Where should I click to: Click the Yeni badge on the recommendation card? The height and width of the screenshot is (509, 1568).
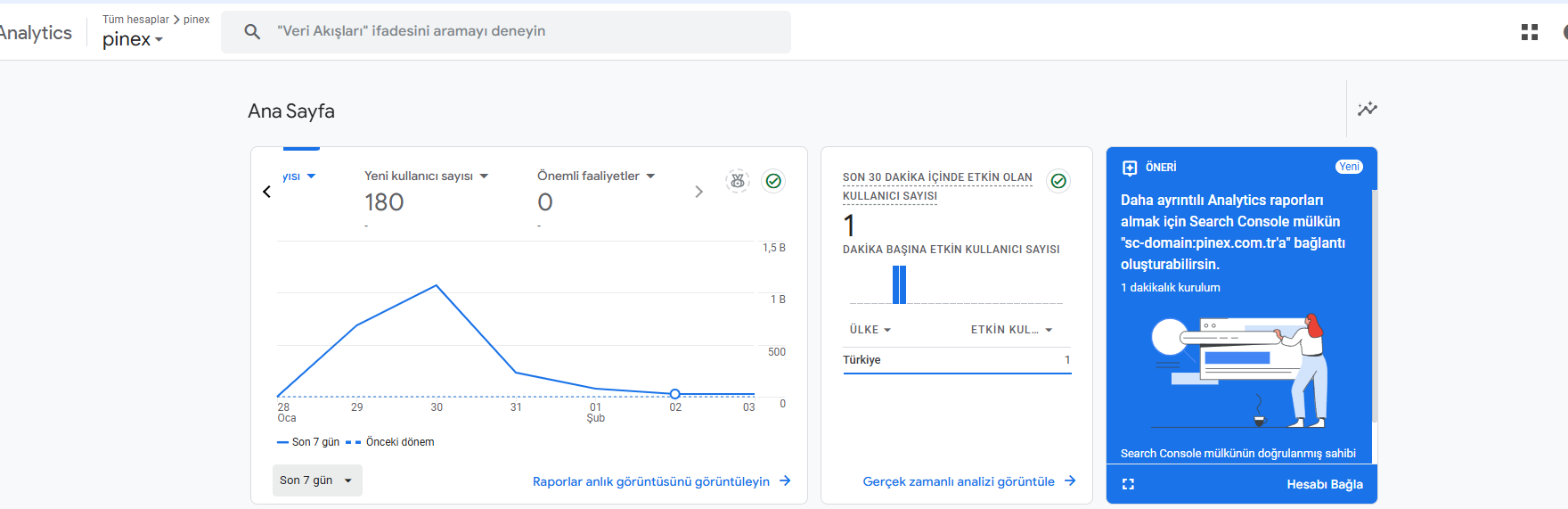[1349, 167]
